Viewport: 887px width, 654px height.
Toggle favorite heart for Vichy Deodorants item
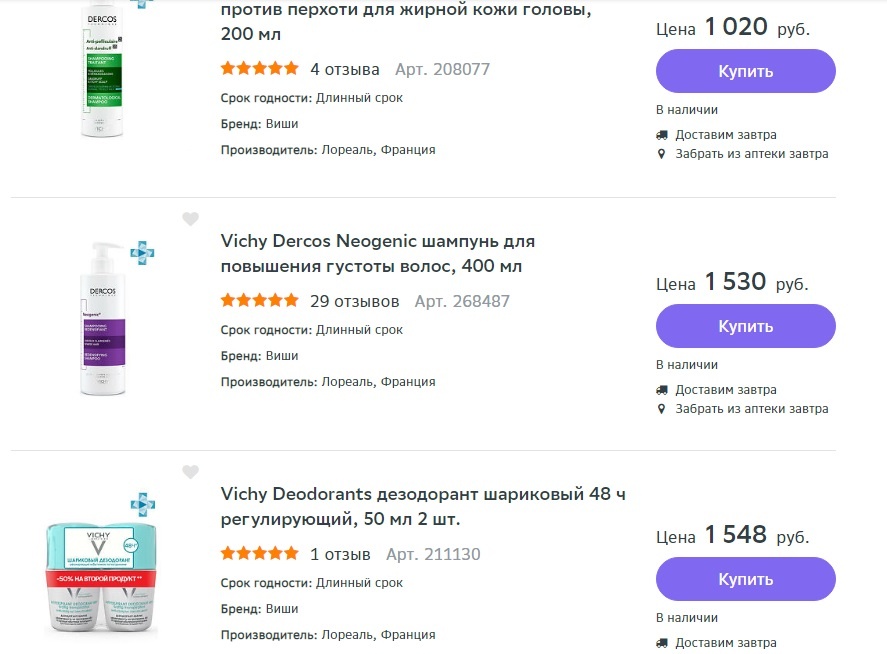coord(191,471)
